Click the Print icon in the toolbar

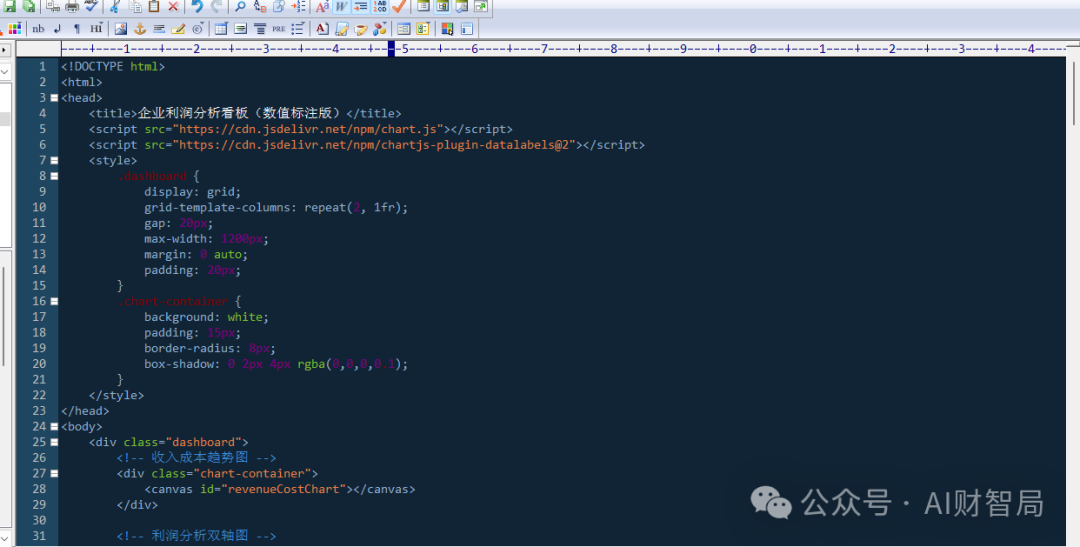[72, 6]
